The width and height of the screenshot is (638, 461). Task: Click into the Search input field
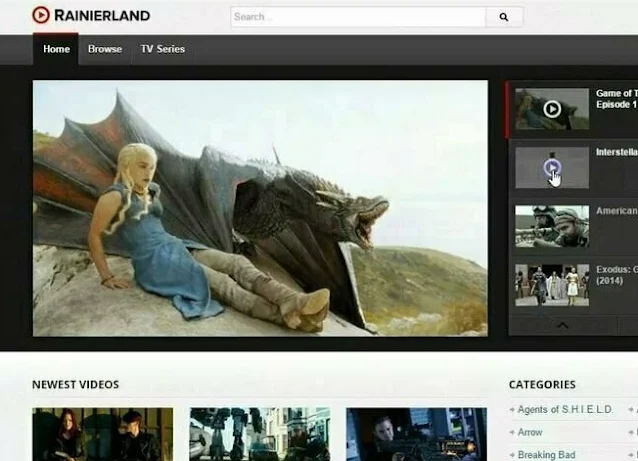(x=358, y=17)
